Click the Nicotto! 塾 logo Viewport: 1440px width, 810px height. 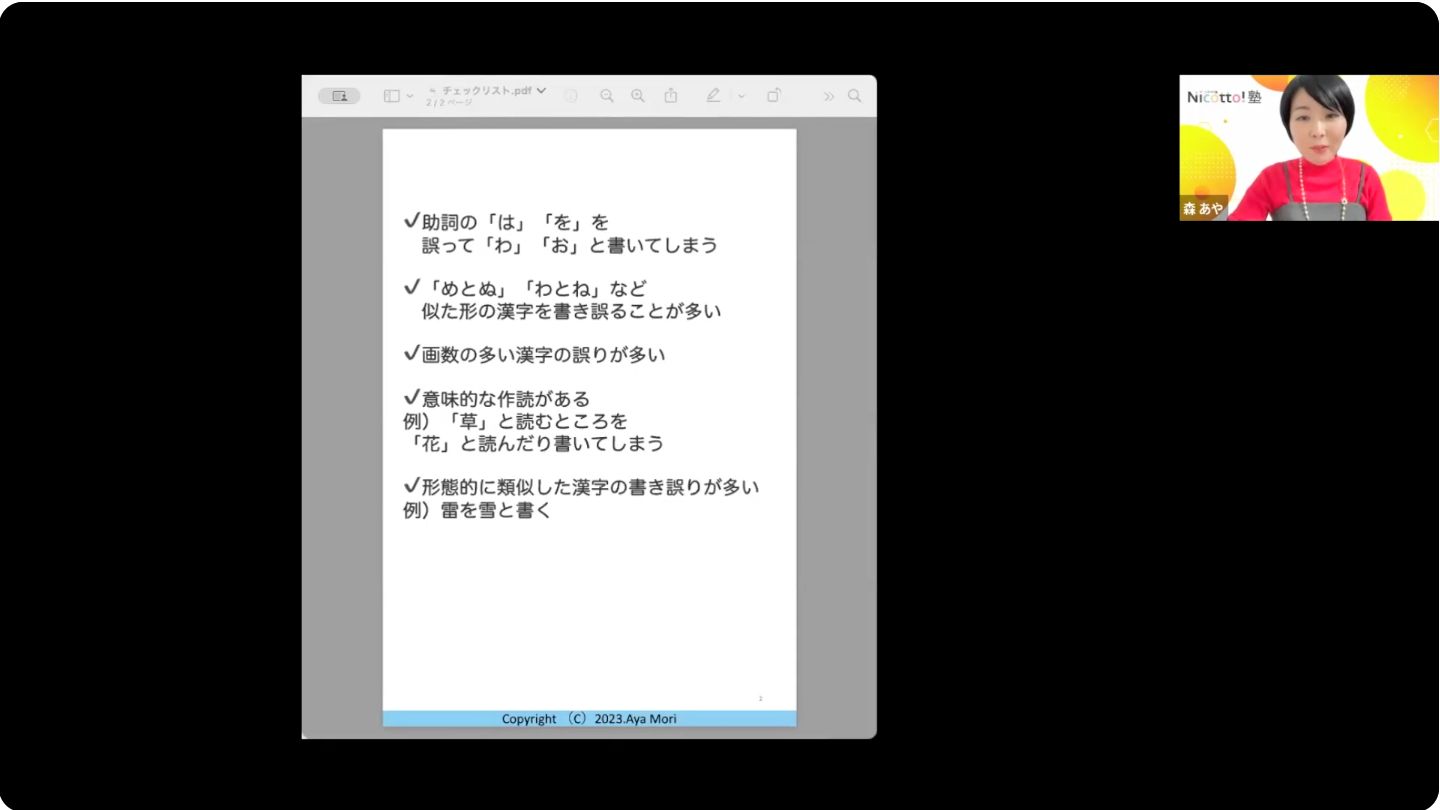point(1224,97)
